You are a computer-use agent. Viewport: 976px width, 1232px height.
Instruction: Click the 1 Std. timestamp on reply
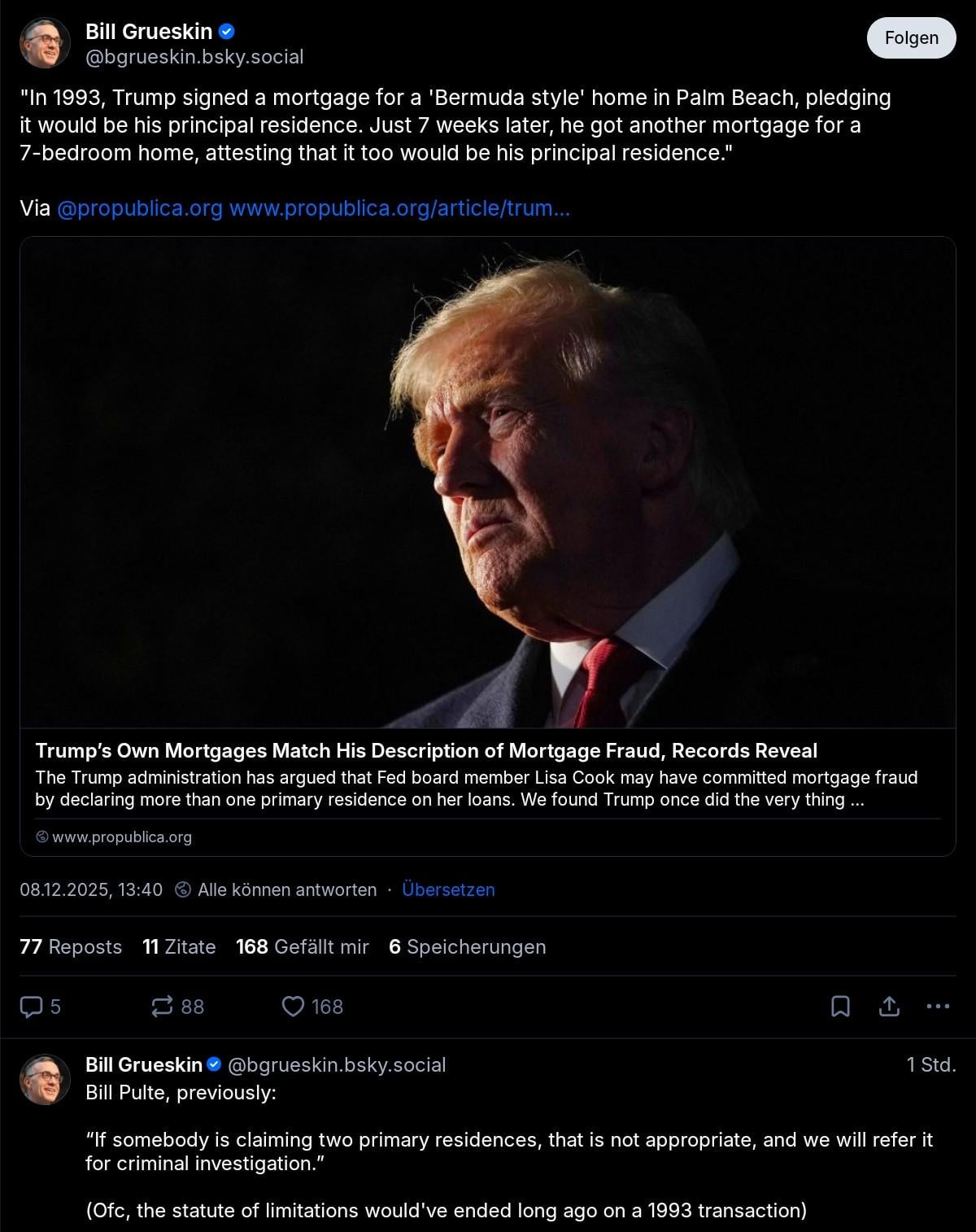930,1064
